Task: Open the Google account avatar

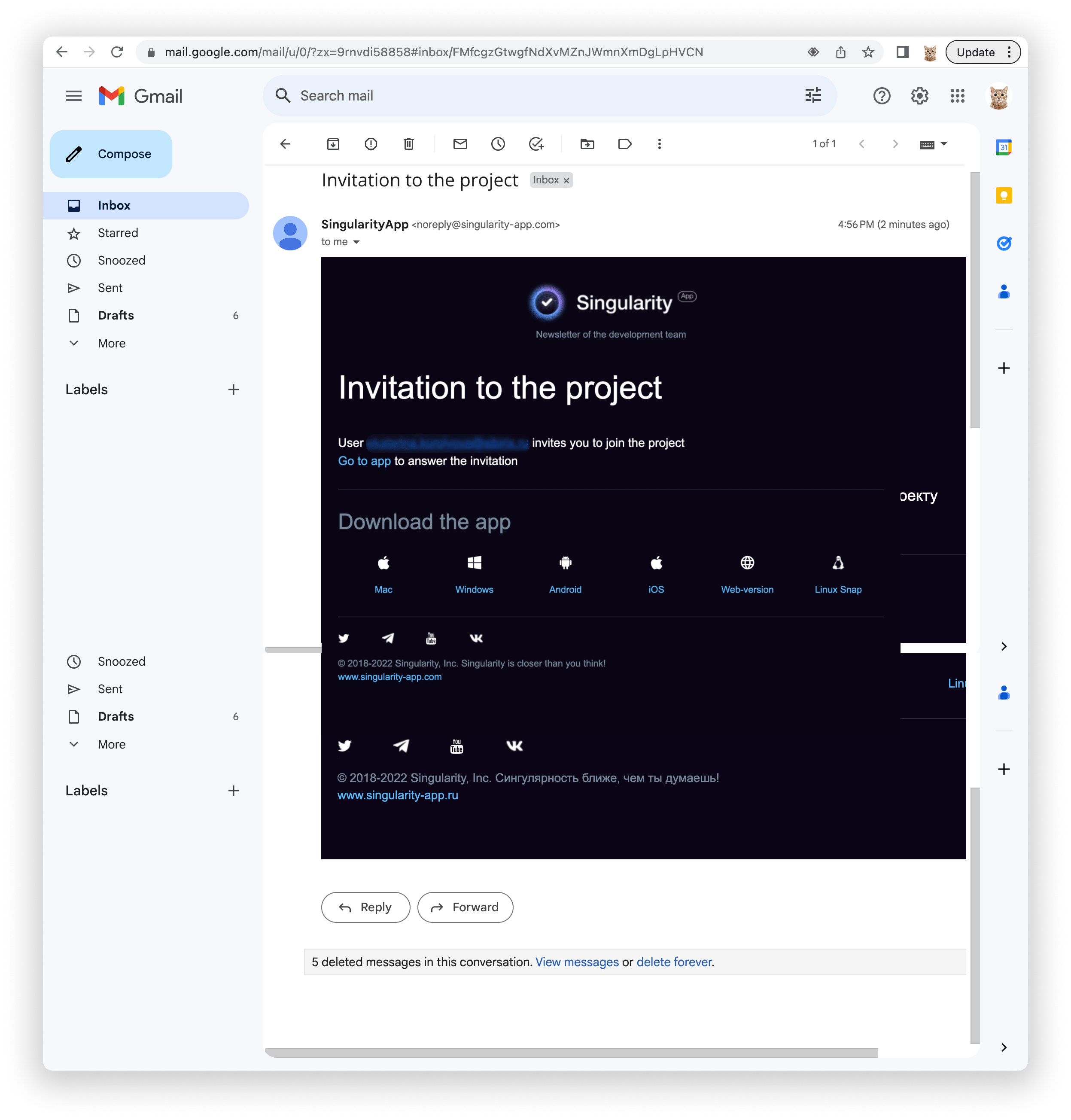Action: [998, 97]
